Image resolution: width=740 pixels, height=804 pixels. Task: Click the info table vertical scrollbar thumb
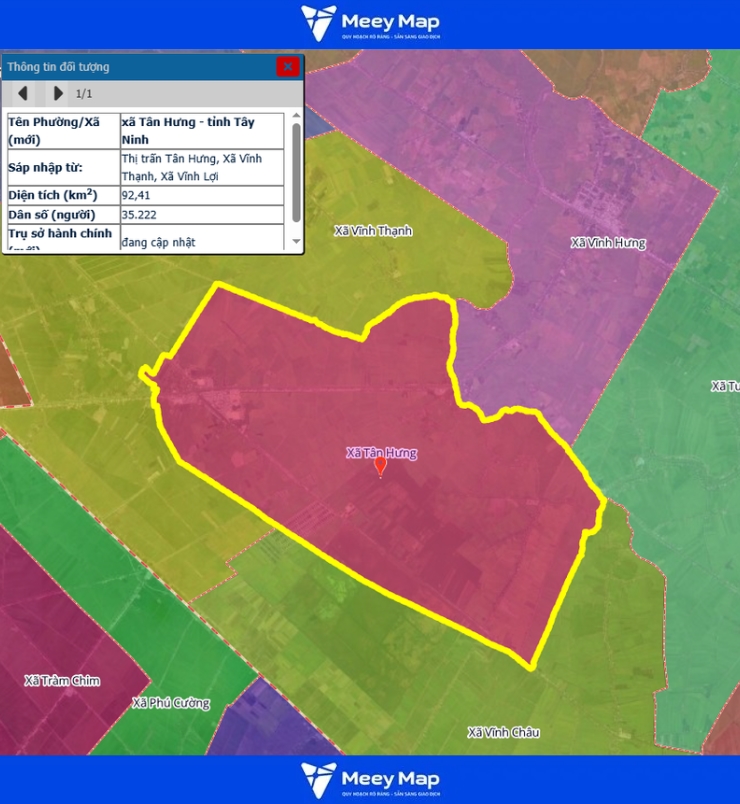pyautogui.click(x=296, y=172)
